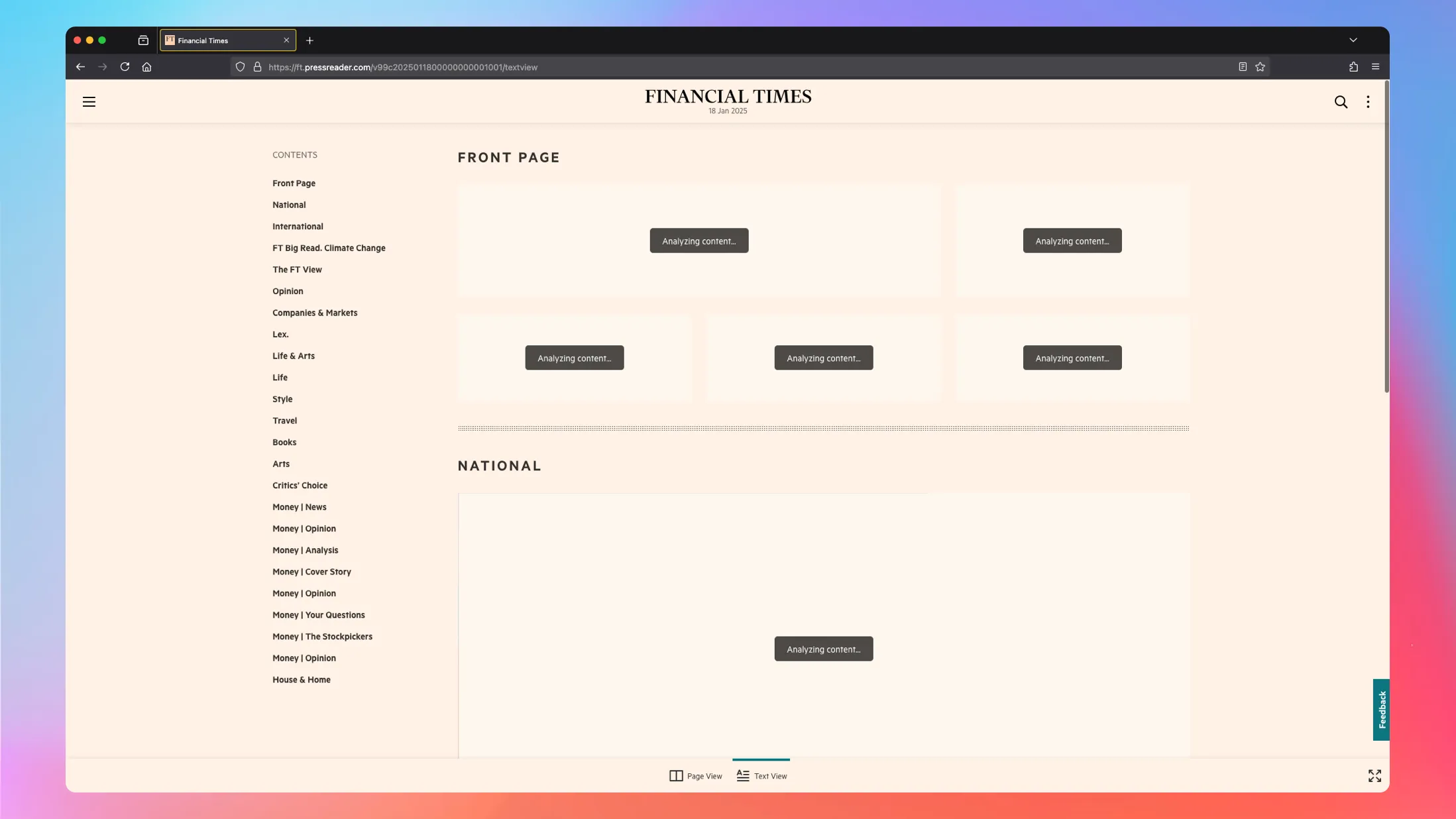This screenshot has width=1456, height=819.
Task: Open the Money | Stockpickers section
Action: coord(322,636)
